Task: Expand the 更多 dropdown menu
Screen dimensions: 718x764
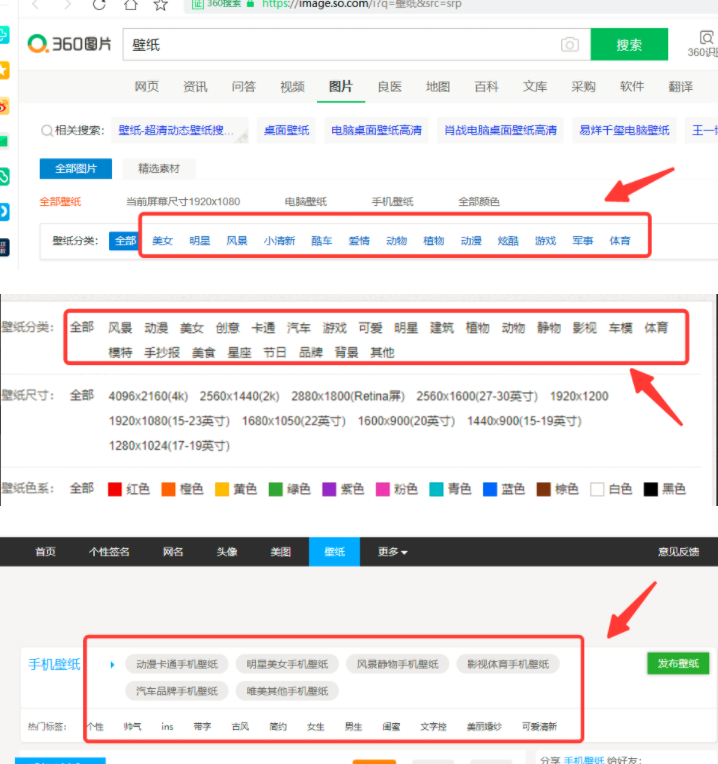Action: pos(393,552)
